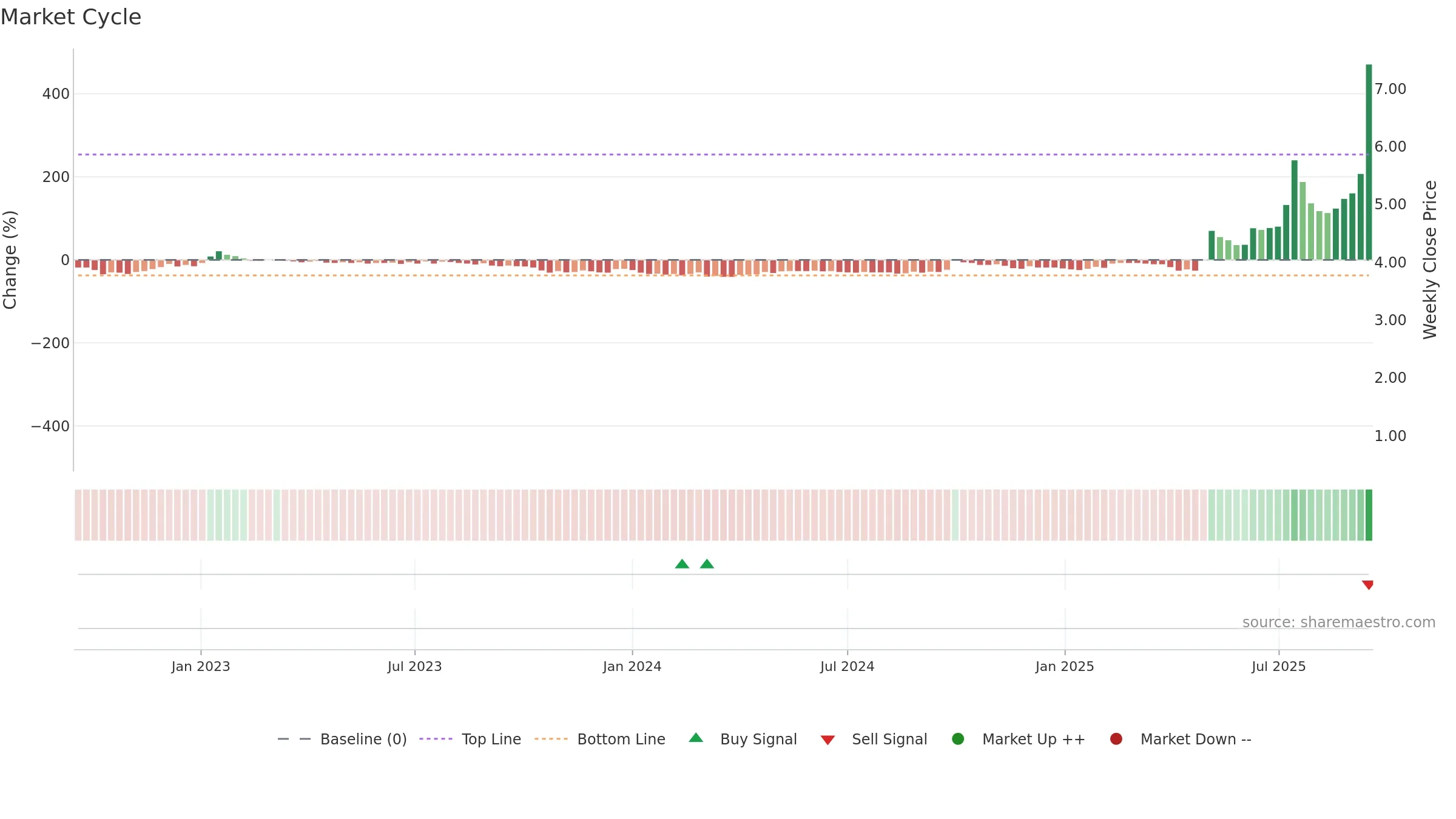This screenshot has width=1456, height=819.
Task: Click the tallest green bar at chart end
Action: click(1369, 162)
